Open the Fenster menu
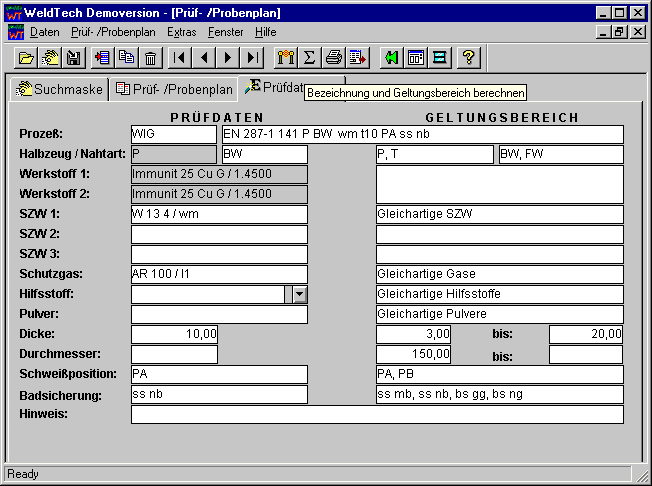The image size is (652, 486). pyautogui.click(x=225, y=32)
